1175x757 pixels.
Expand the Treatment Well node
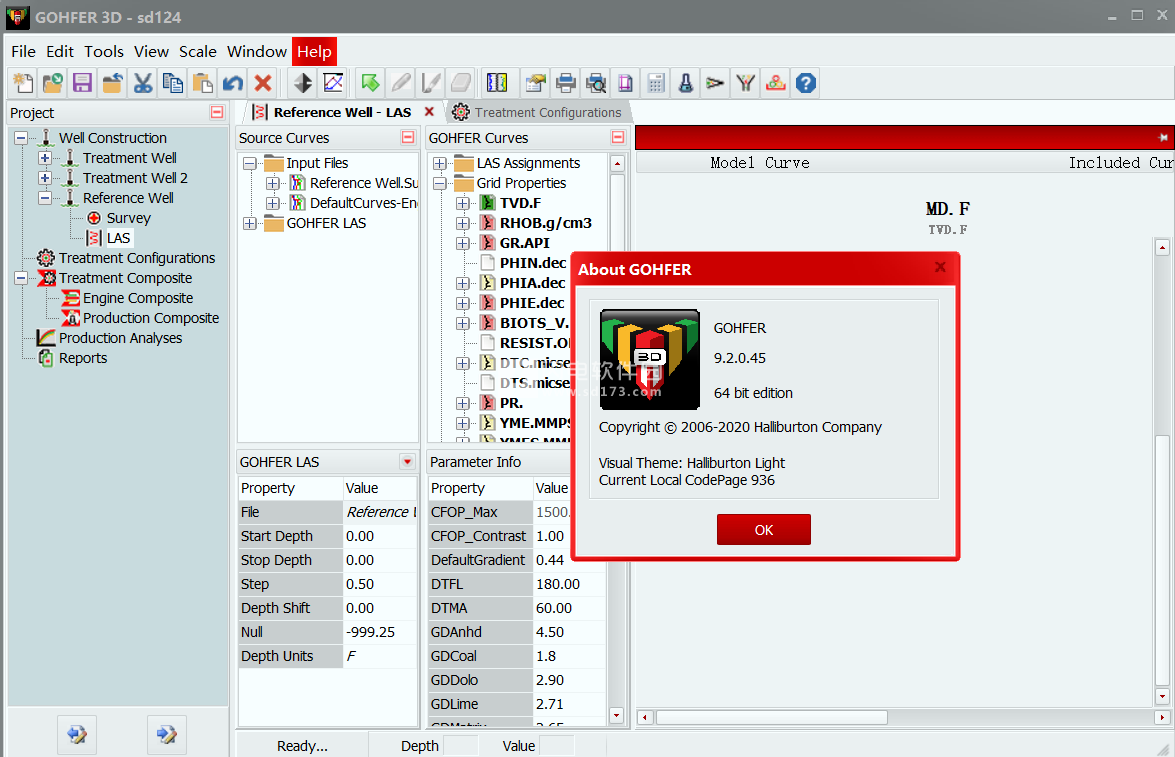tap(45, 158)
